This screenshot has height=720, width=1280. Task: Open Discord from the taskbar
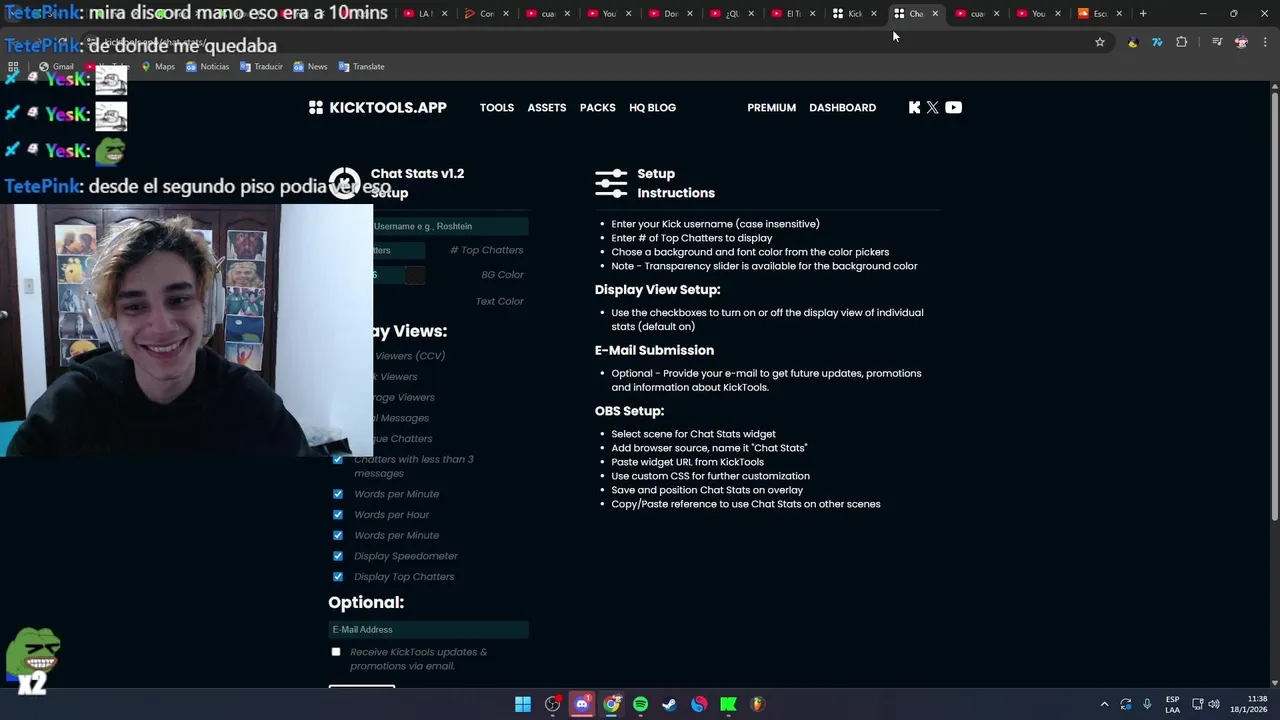click(582, 704)
